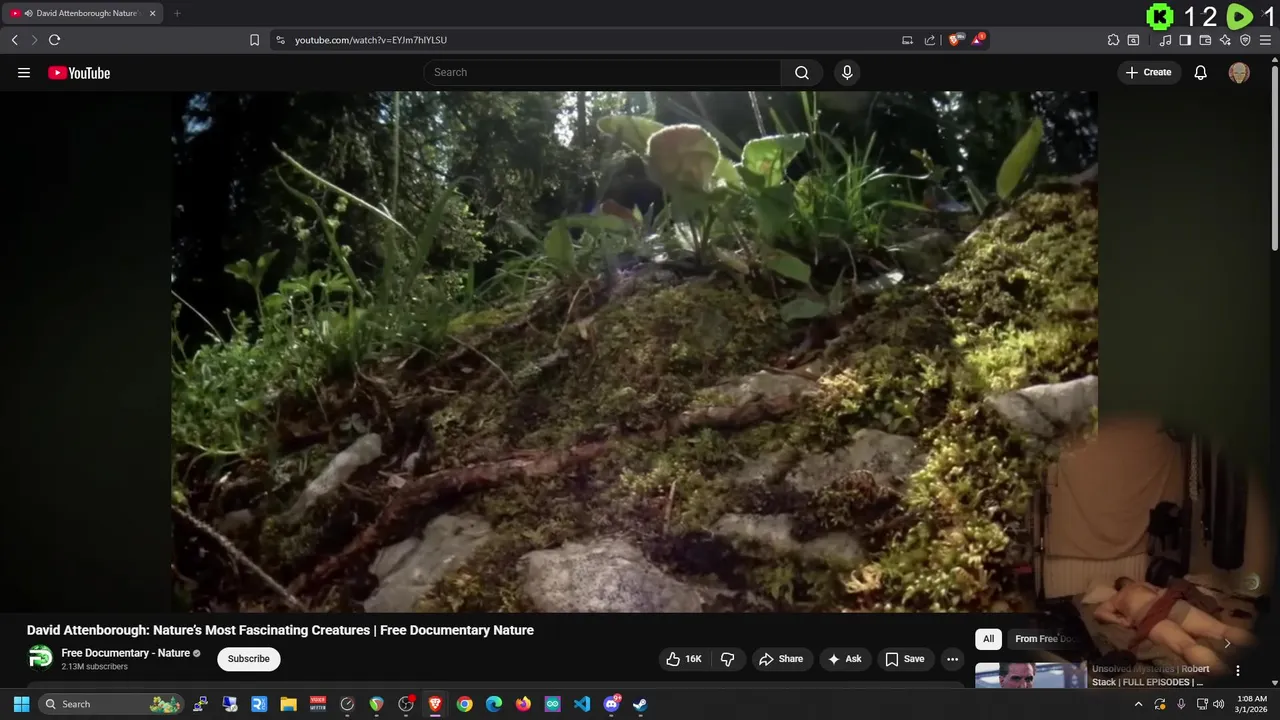Open the Brave Wallet icon
The height and width of the screenshot is (720, 1280).
click(x=1205, y=40)
